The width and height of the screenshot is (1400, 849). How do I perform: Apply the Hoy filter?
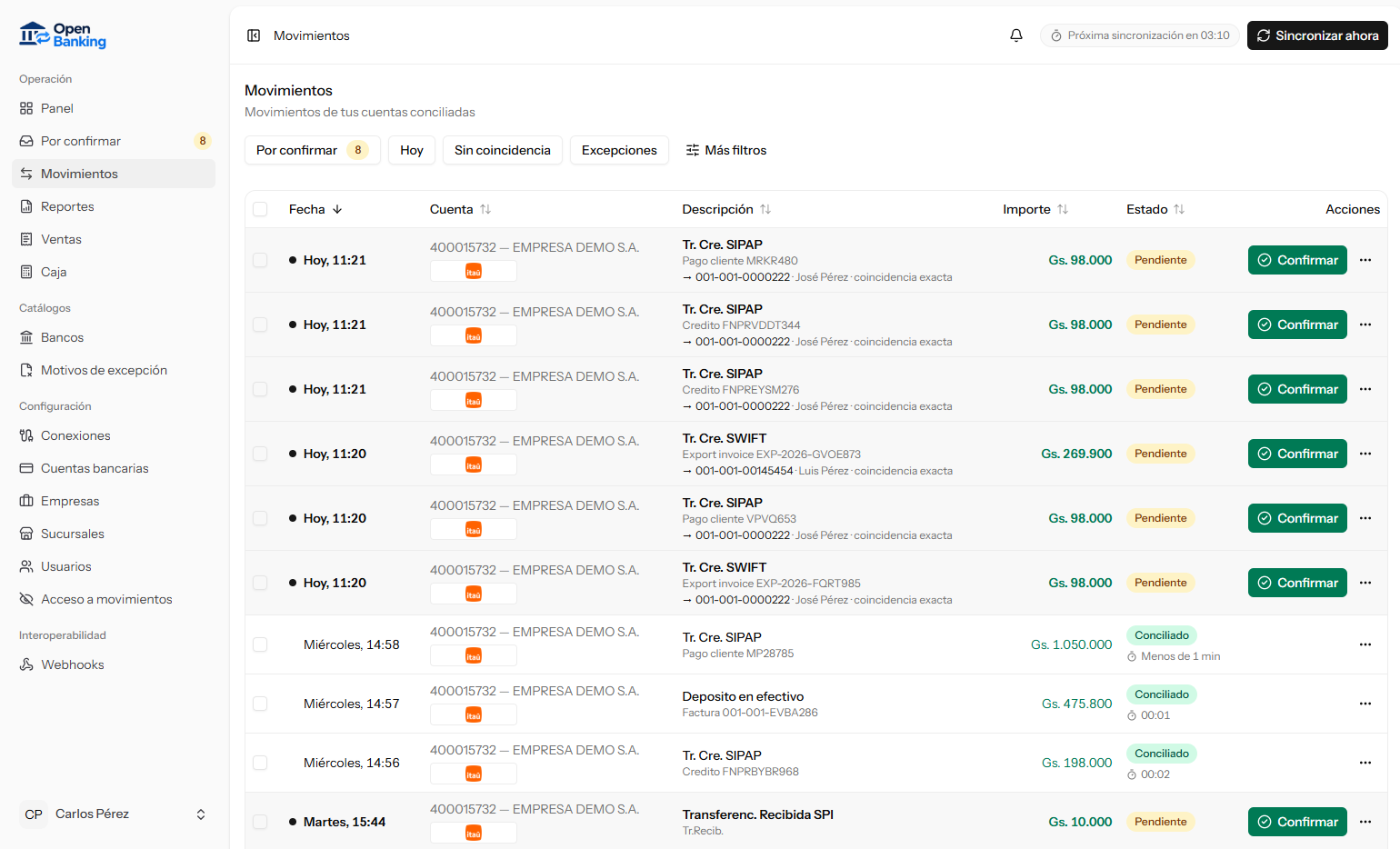412,150
